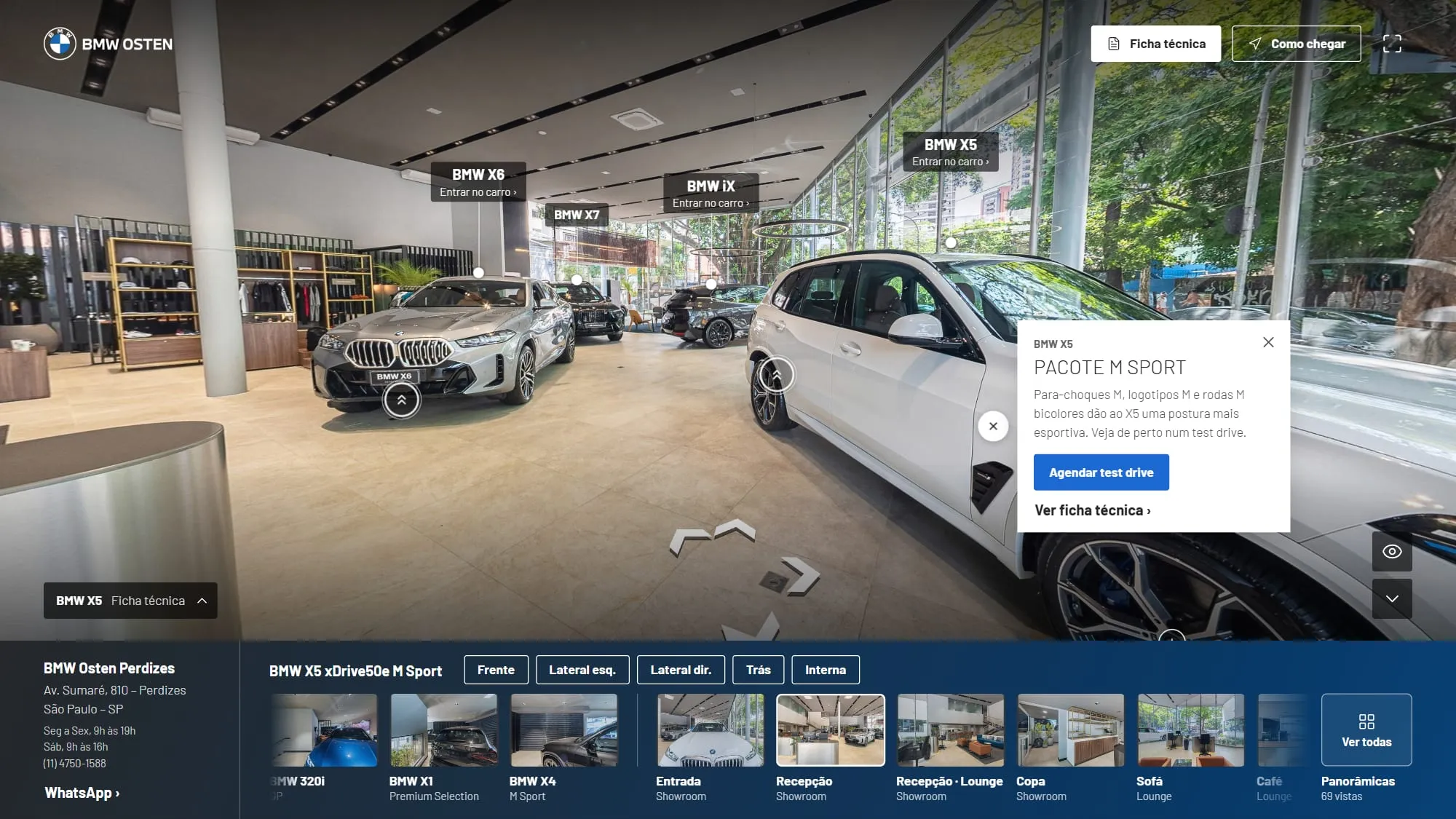Screen dimensions: 1456x819
Task: Go to the Entrada Showroom thumbnail
Action: point(711,730)
